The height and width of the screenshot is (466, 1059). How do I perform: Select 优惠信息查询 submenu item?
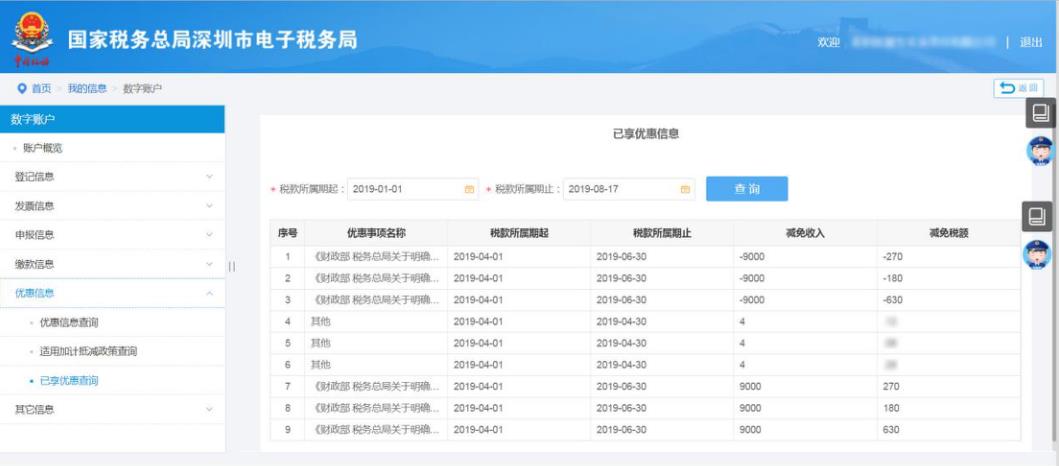click(x=69, y=322)
